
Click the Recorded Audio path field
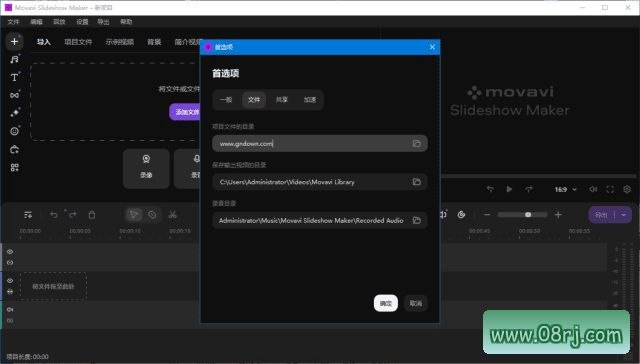coord(320,220)
